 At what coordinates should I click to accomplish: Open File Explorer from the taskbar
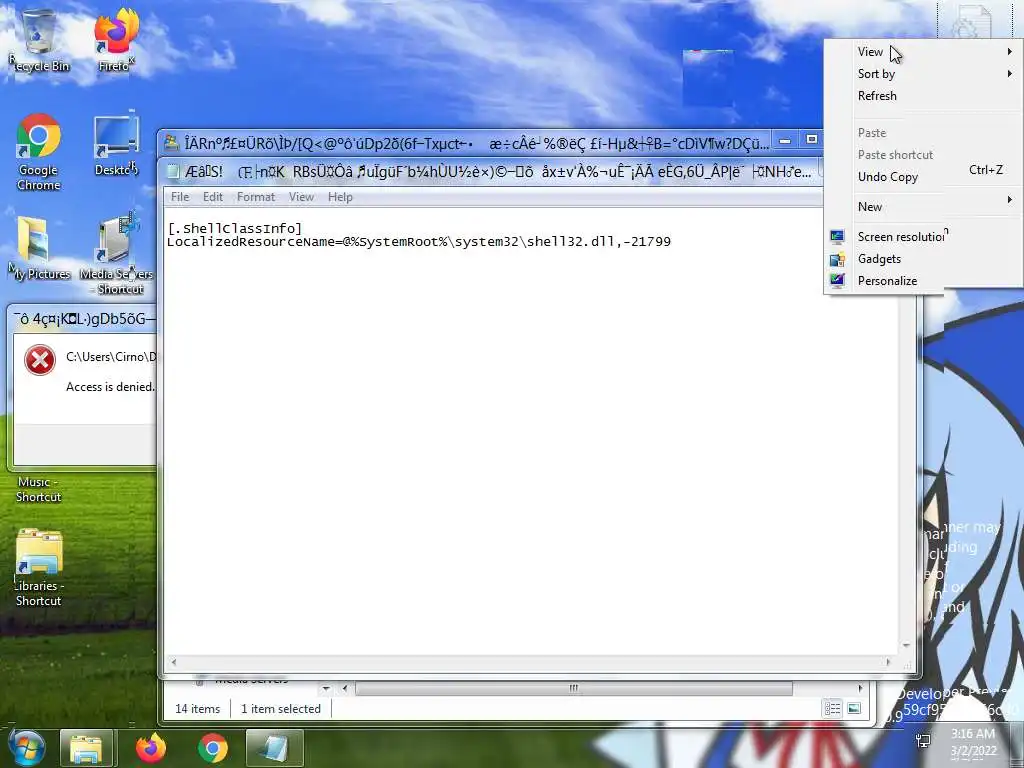[x=87, y=748]
